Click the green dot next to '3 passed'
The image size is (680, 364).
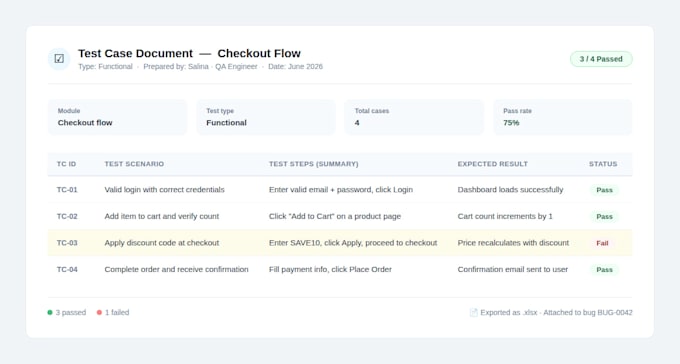[x=50, y=312]
